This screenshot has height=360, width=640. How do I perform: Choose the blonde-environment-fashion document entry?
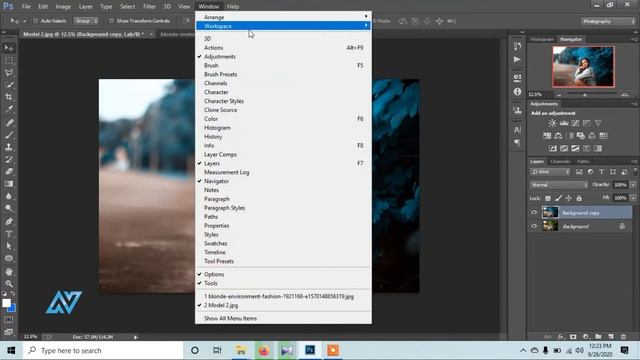tap(283, 296)
